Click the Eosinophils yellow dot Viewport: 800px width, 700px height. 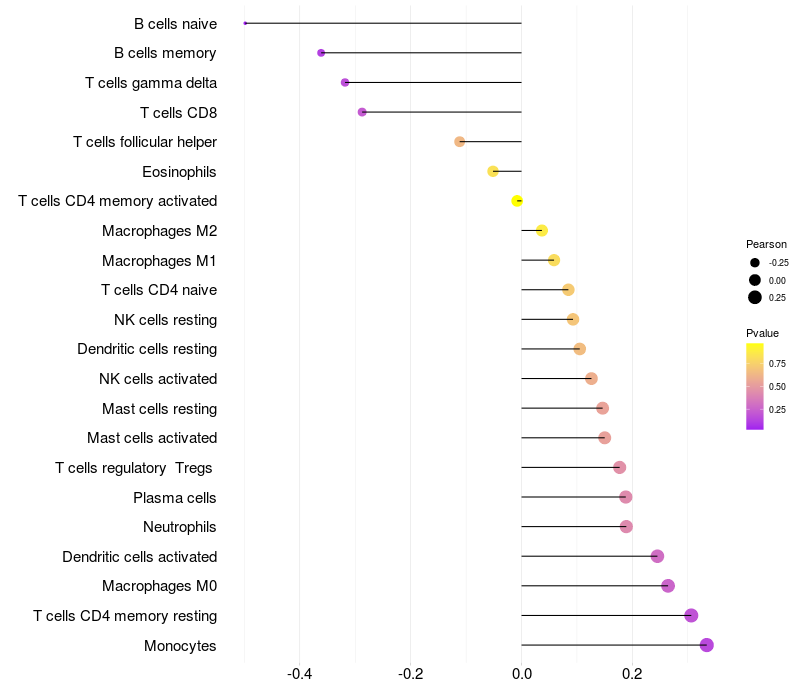[493, 171]
